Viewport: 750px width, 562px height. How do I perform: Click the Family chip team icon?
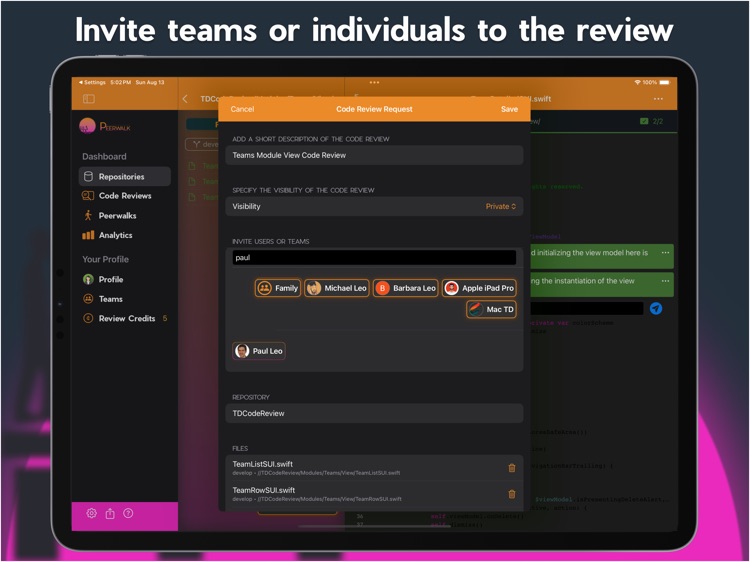tap(265, 288)
